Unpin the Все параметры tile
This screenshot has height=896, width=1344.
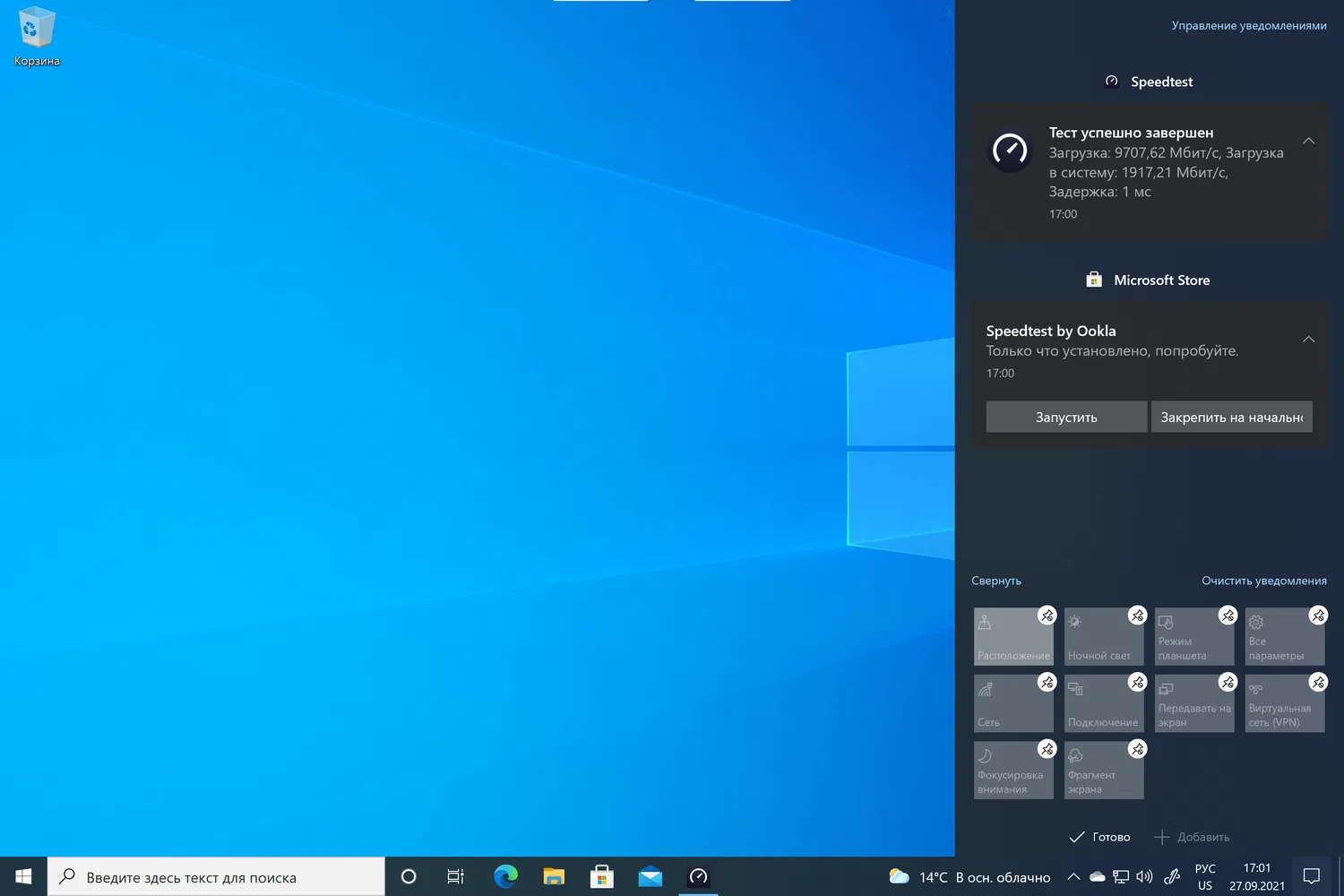(x=1318, y=616)
